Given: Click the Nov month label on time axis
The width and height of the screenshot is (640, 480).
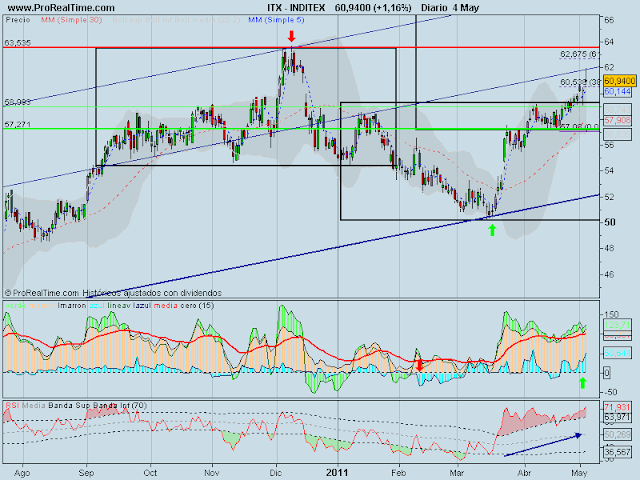Looking at the screenshot, I should (212, 473).
